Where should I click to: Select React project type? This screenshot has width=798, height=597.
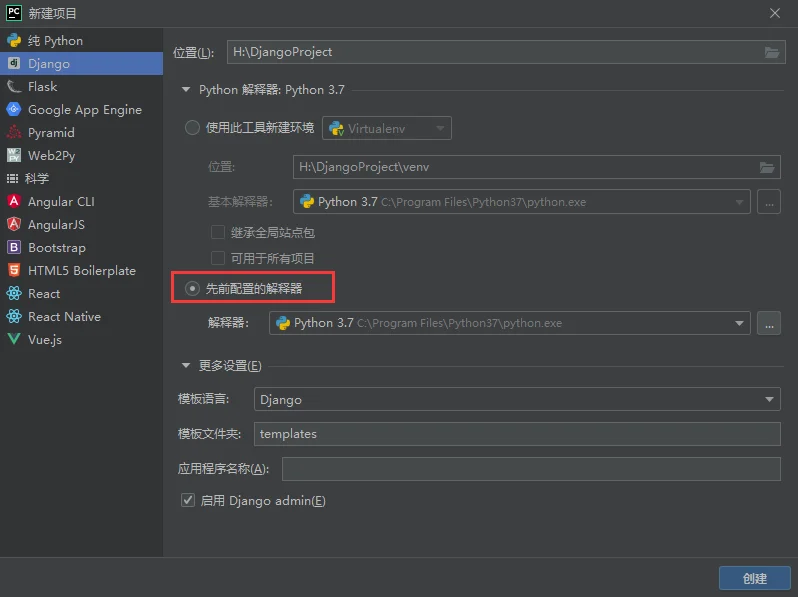(81, 293)
